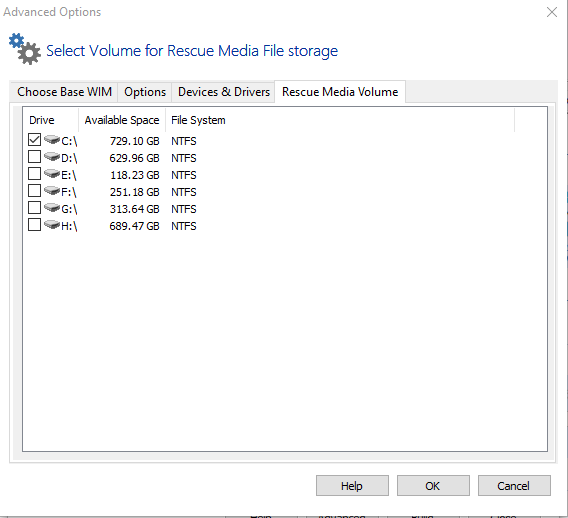Select the Rescue Media Volume tab
The width and height of the screenshot is (568, 518).
pos(340,92)
